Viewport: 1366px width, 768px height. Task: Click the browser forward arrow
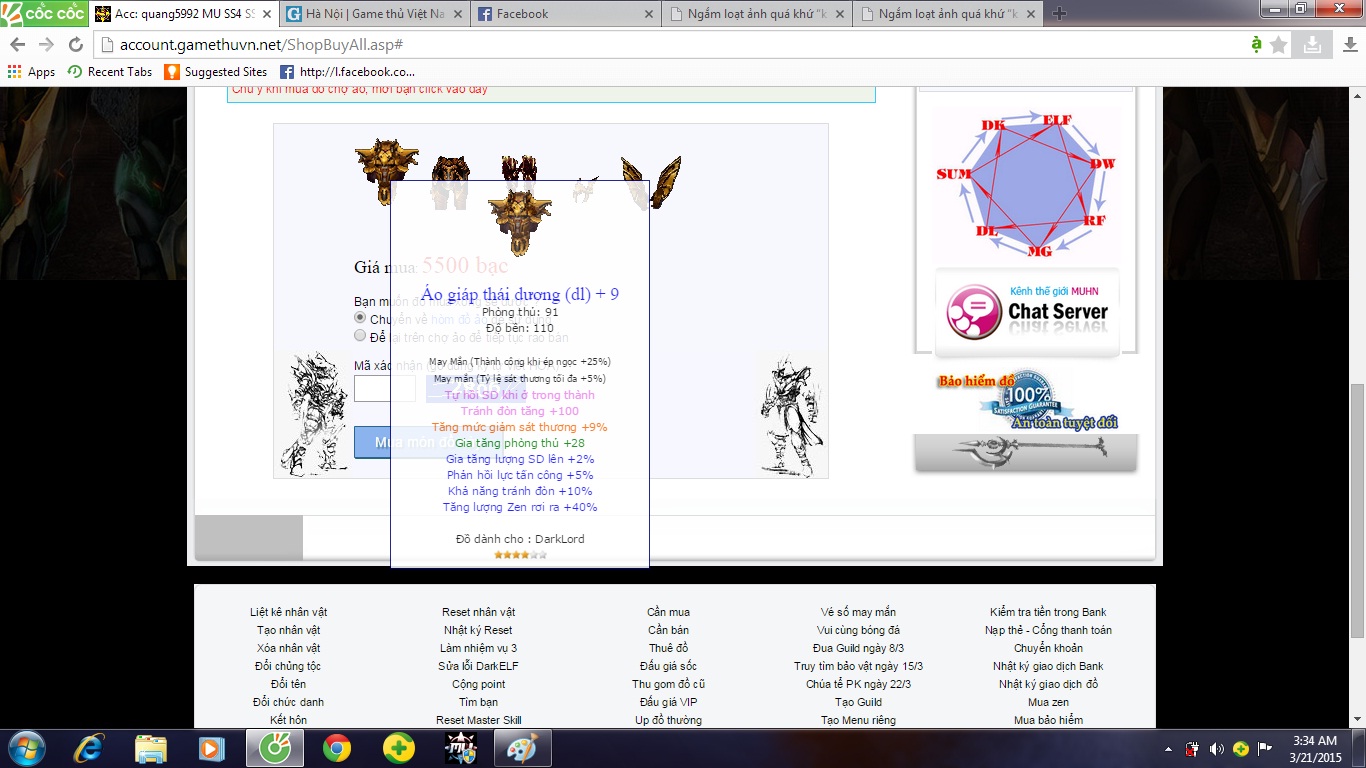point(46,45)
